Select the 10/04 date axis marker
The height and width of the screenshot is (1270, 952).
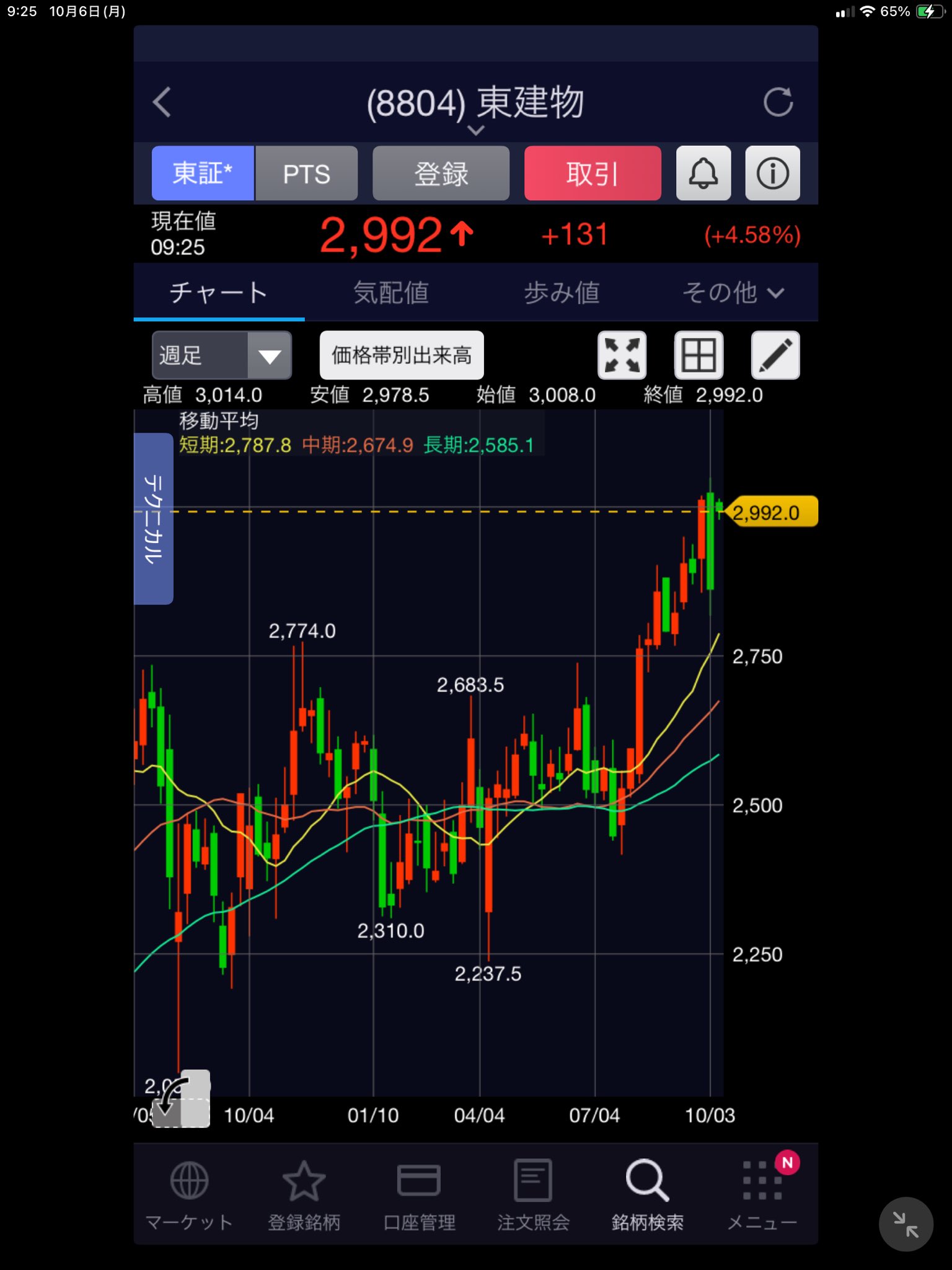pyautogui.click(x=249, y=1115)
